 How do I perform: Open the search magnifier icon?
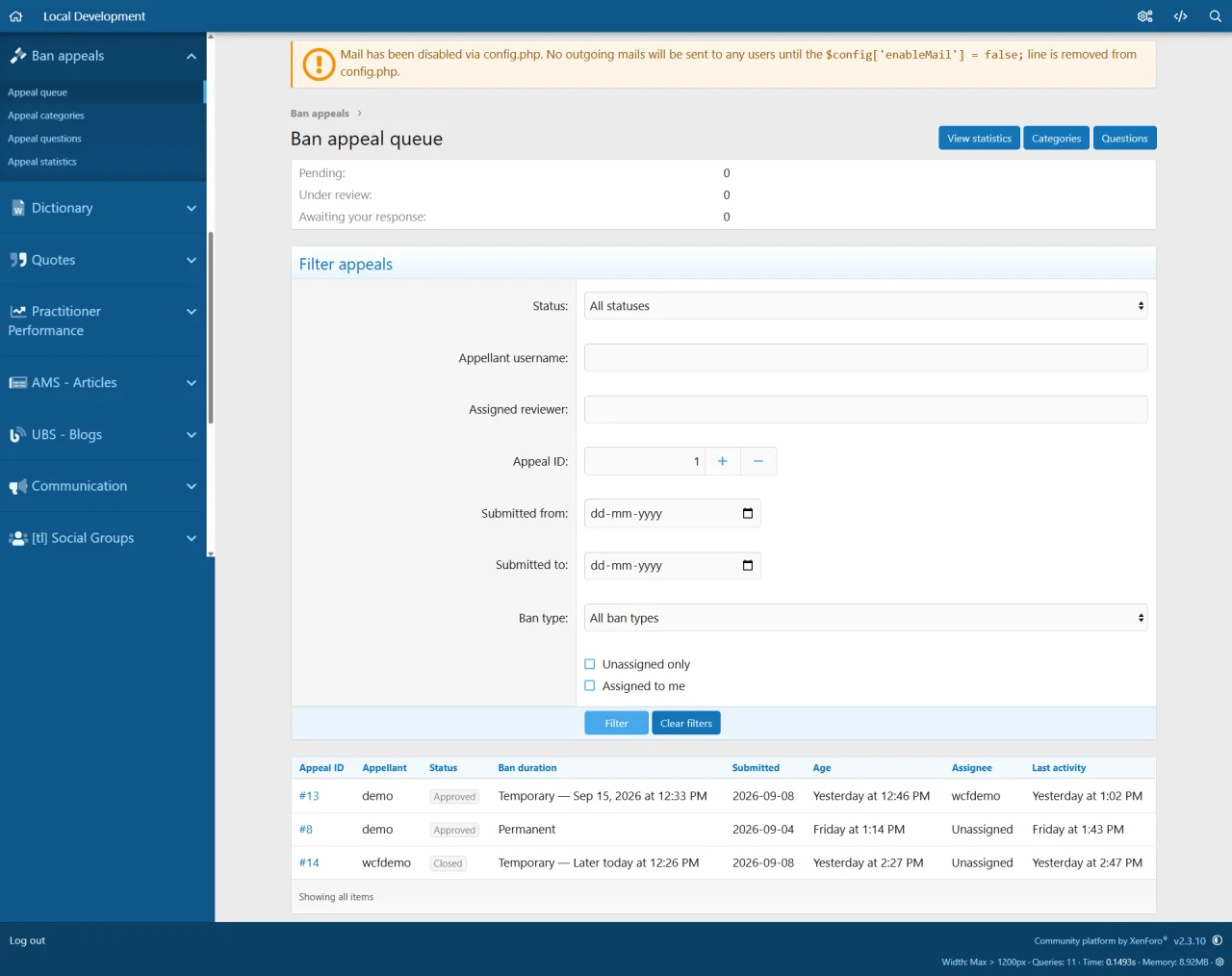1216,16
